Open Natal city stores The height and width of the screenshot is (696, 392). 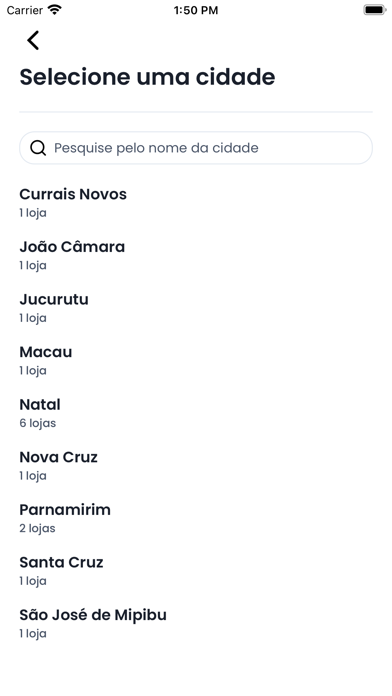tap(196, 413)
